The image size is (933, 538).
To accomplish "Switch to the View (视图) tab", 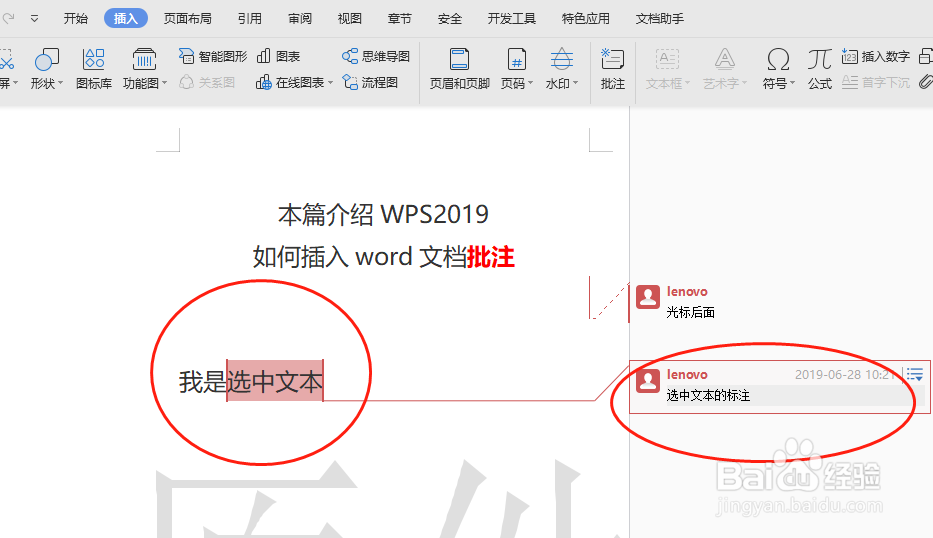I will (x=349, y=18).
